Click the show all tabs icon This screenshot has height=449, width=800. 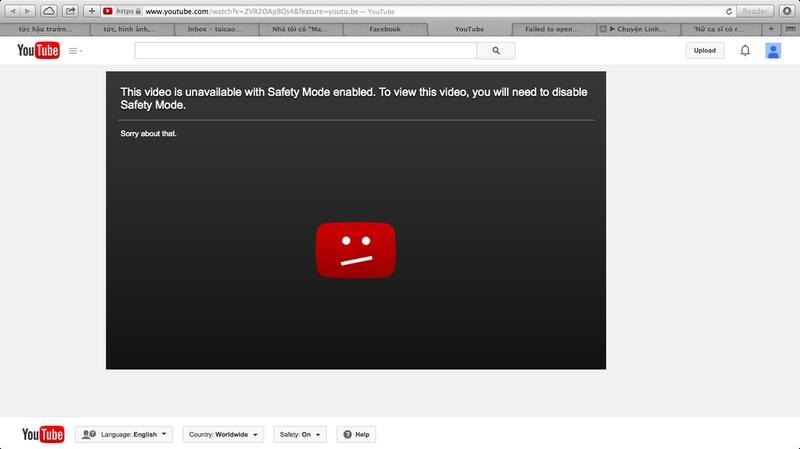tap(790, 29)
